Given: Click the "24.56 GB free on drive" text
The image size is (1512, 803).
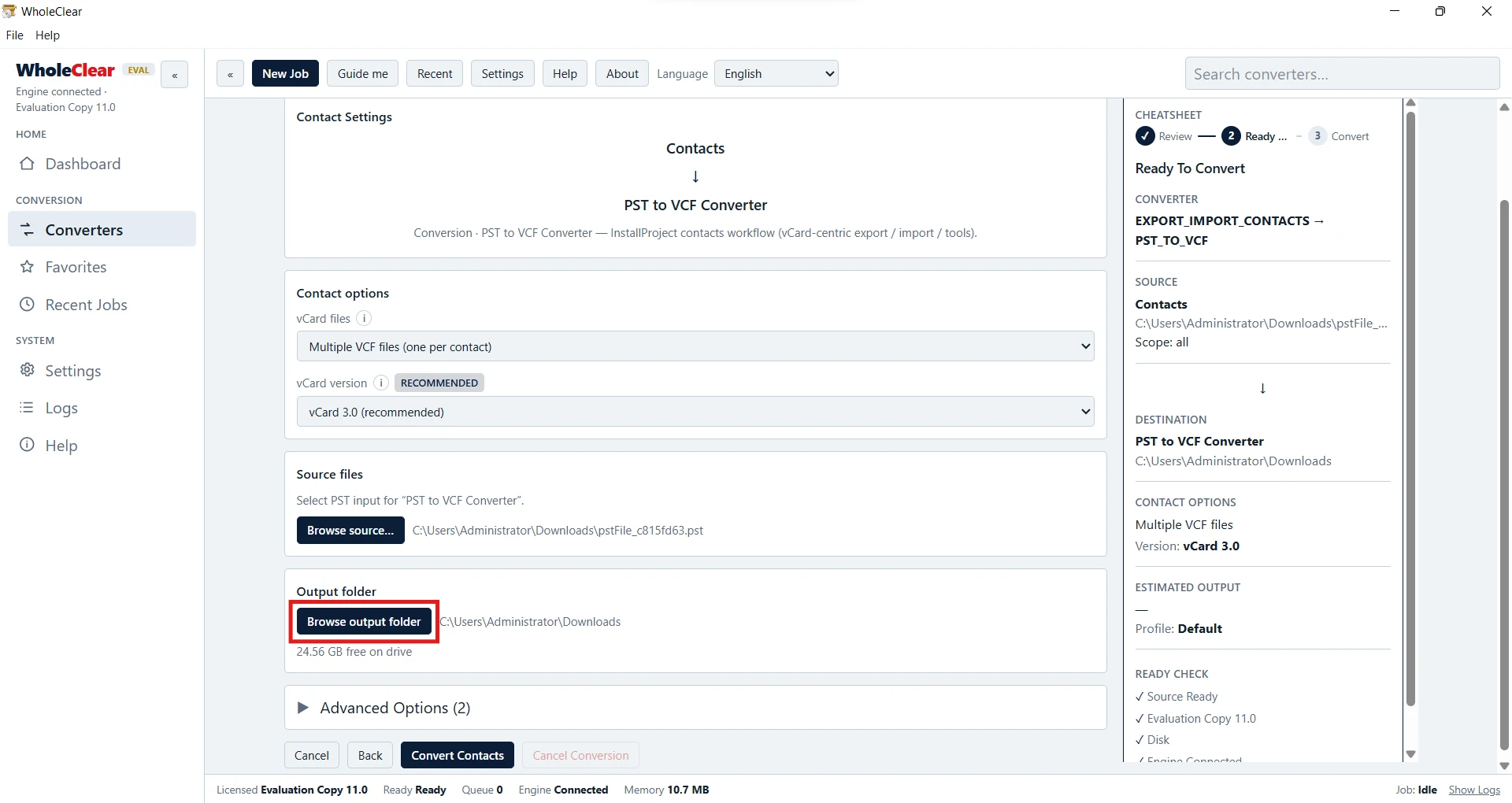Looking at the screenshot, I should [354, 652].
